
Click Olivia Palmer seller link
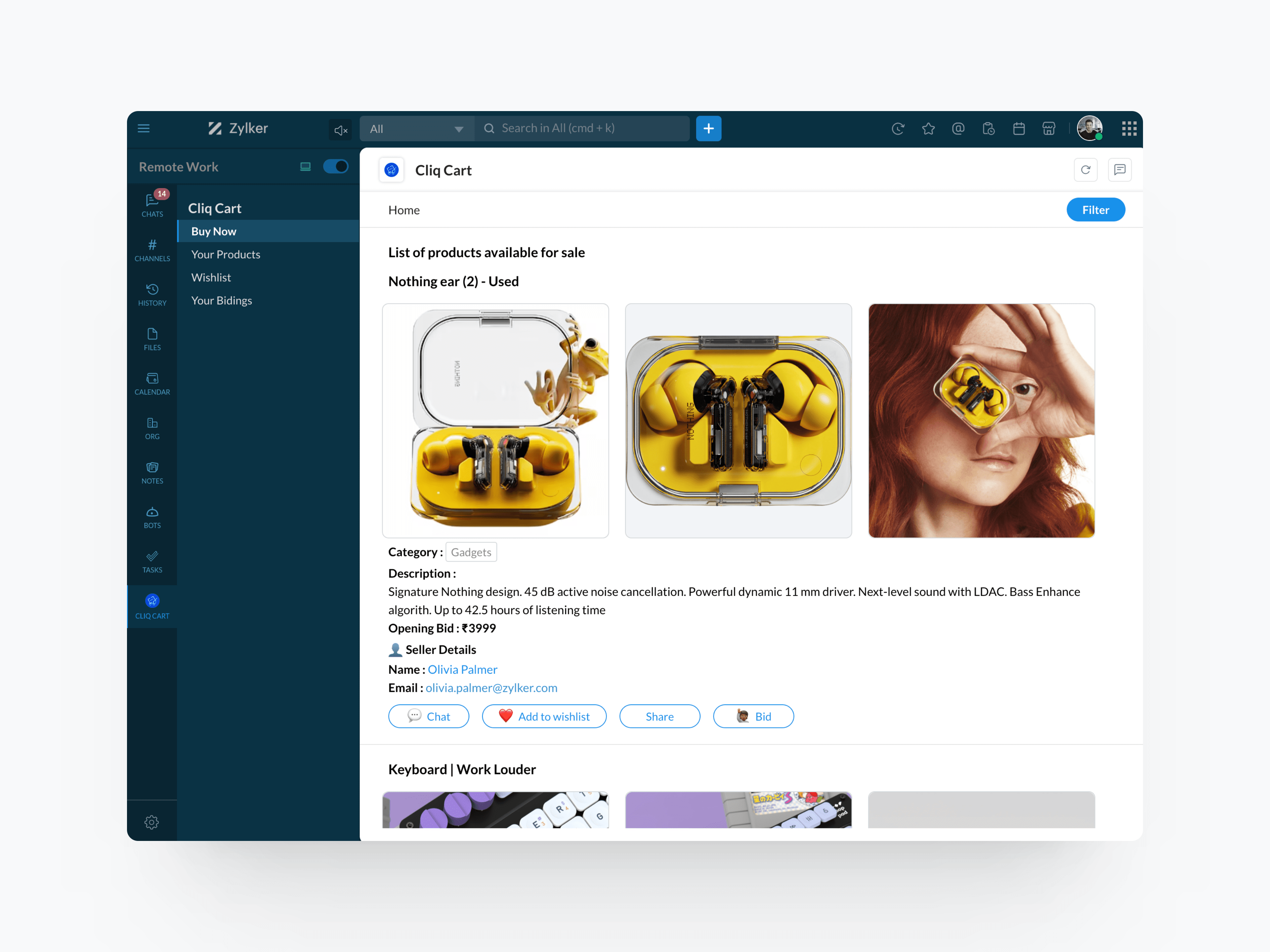[462, 669]
